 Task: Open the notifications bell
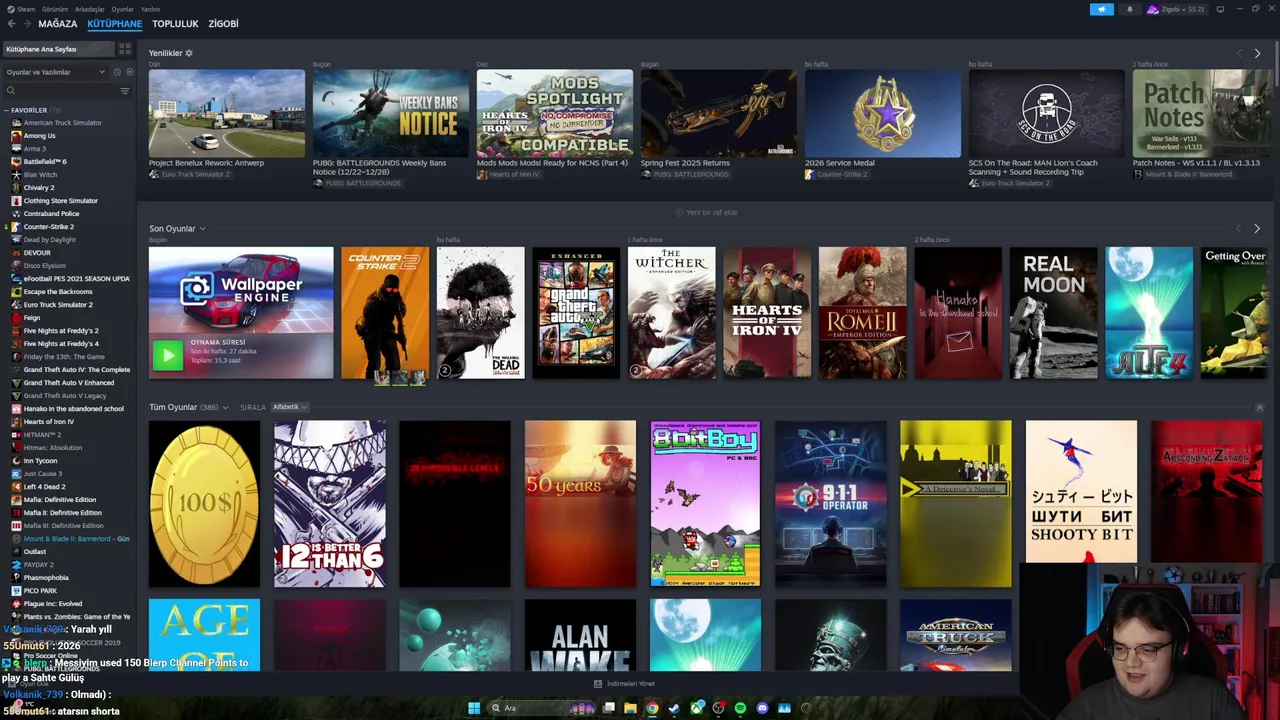pos(1130,9)
